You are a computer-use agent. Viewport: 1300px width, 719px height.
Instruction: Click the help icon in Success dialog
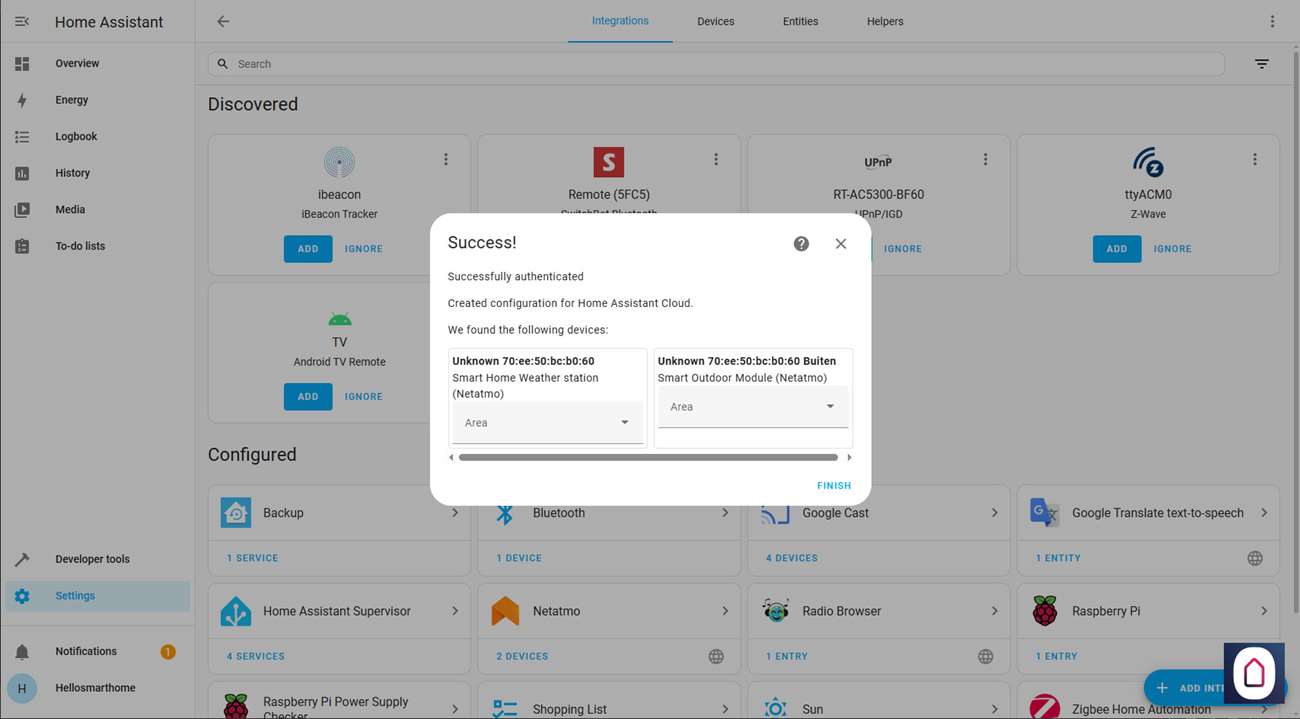click(801, 244)
